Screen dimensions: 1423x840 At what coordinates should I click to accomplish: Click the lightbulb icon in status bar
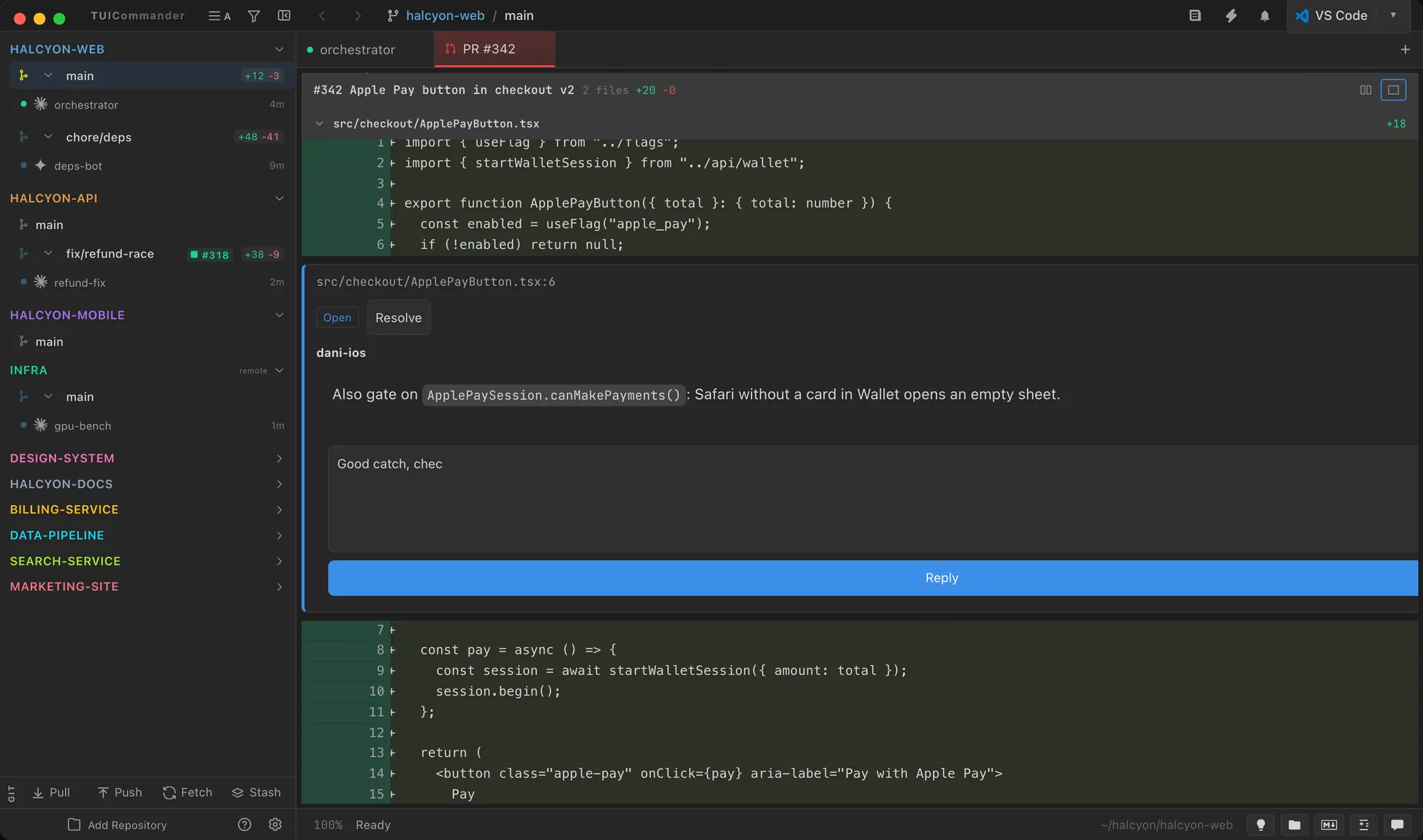[1261, 825]
